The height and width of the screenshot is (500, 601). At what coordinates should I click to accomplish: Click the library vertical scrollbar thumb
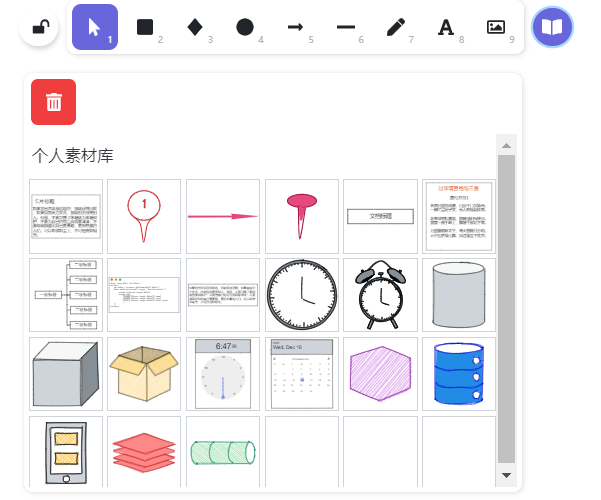coord(506,309)
